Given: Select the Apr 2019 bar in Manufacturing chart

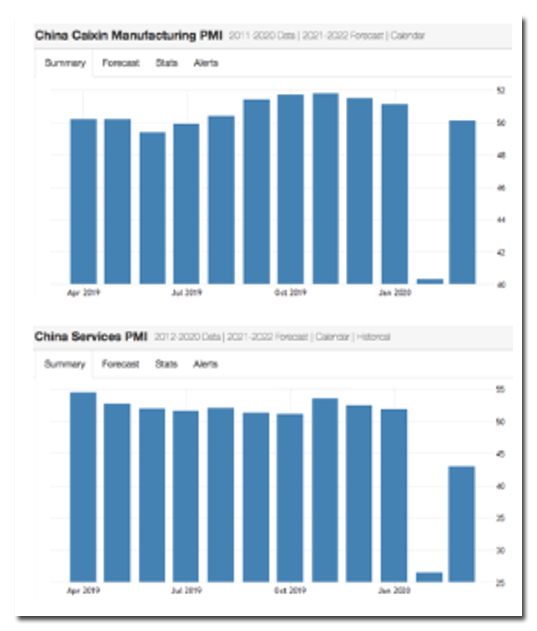Looking at the screenshot, I should coord(84,201).
